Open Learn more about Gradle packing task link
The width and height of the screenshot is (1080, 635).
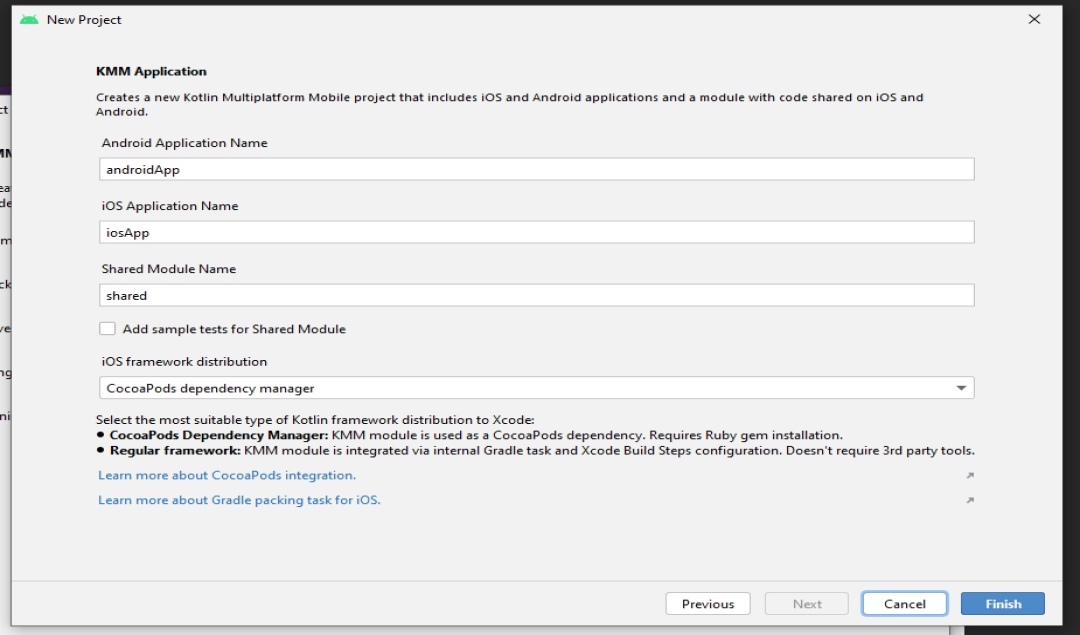pyautogui.click(x=239, y=500)
